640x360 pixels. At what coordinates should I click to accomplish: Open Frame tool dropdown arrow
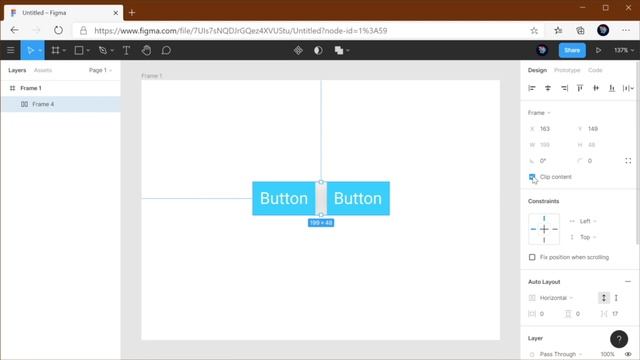[64, 51]
